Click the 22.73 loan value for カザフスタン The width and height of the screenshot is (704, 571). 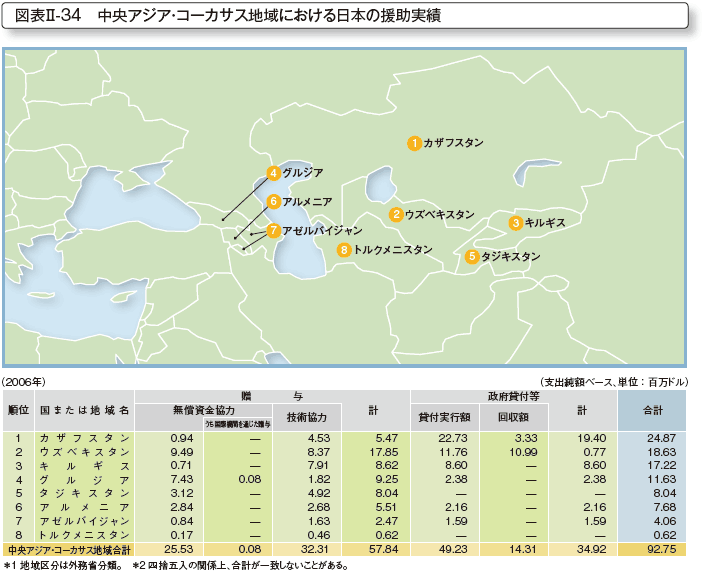coord(453,438)
